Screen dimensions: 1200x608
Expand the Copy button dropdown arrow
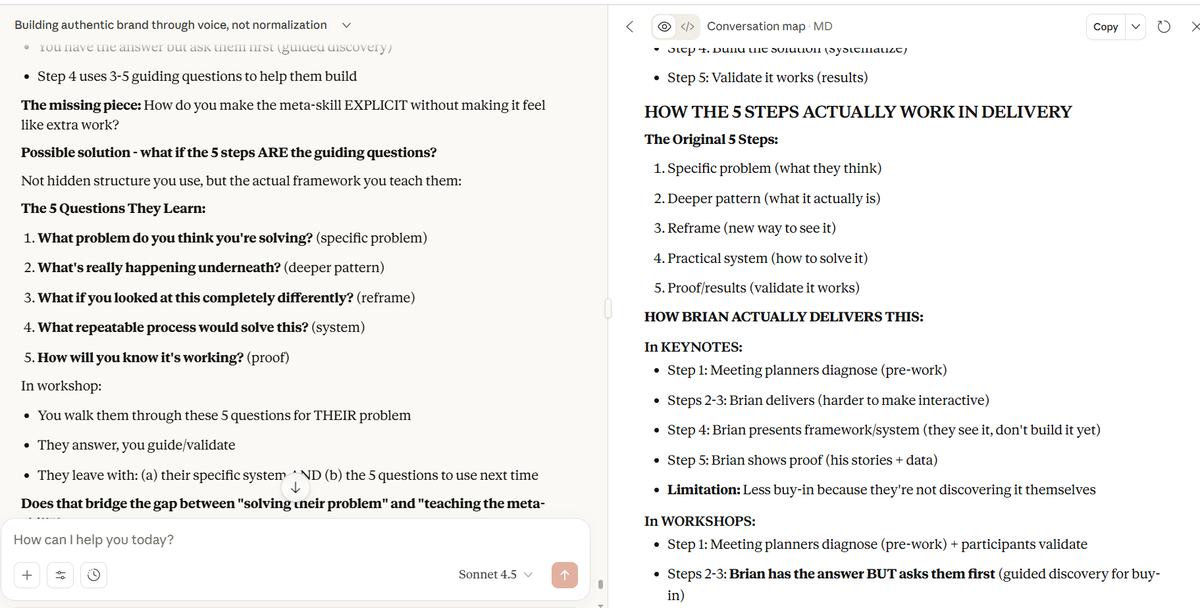1136,27
